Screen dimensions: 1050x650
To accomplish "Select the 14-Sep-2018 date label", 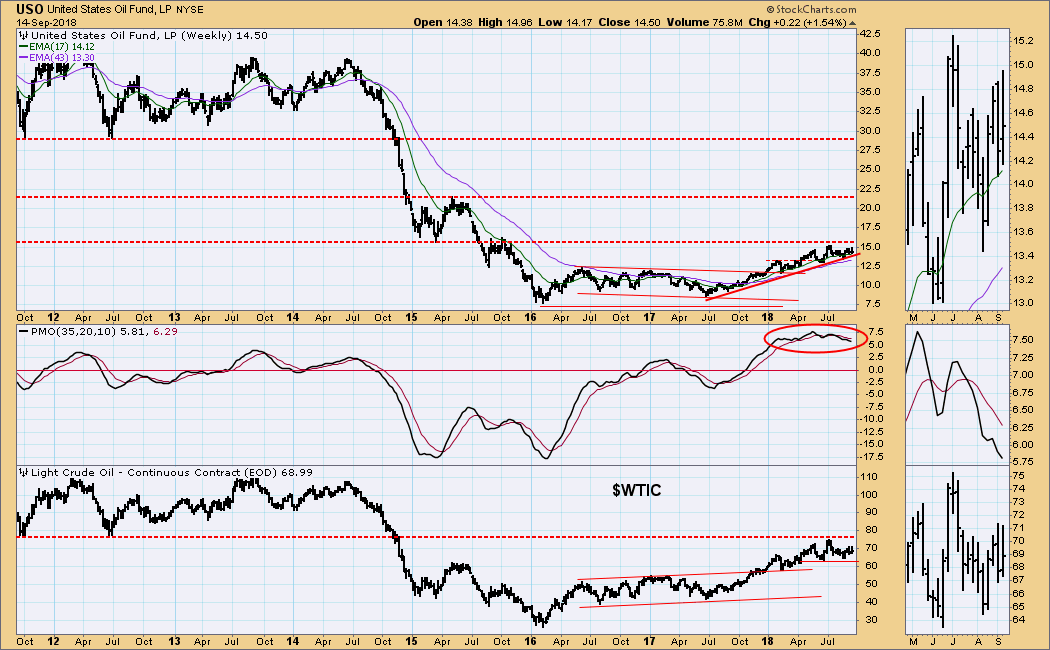I will (x=46, y=22).
